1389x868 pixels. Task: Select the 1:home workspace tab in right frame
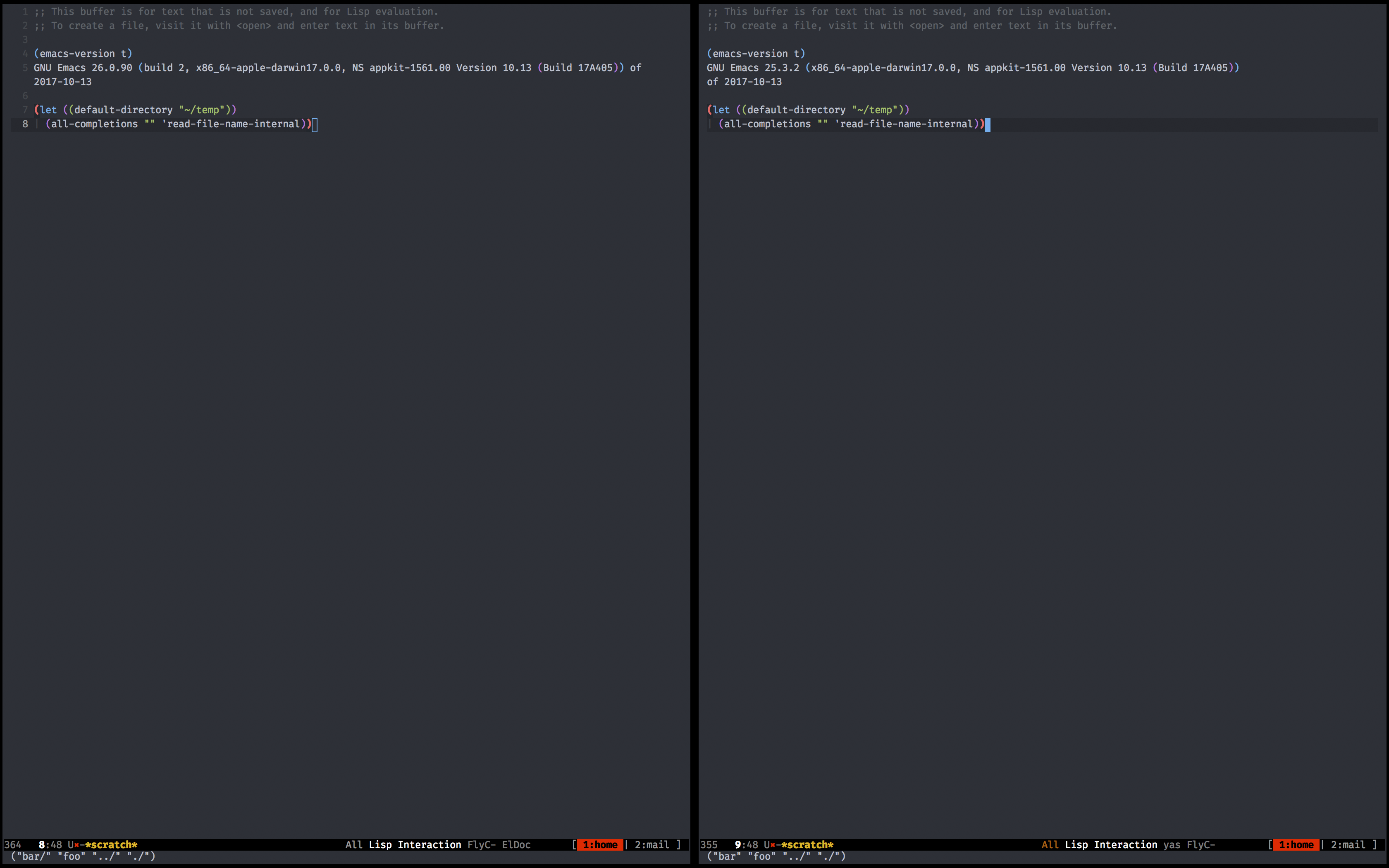coord(1296,844)
